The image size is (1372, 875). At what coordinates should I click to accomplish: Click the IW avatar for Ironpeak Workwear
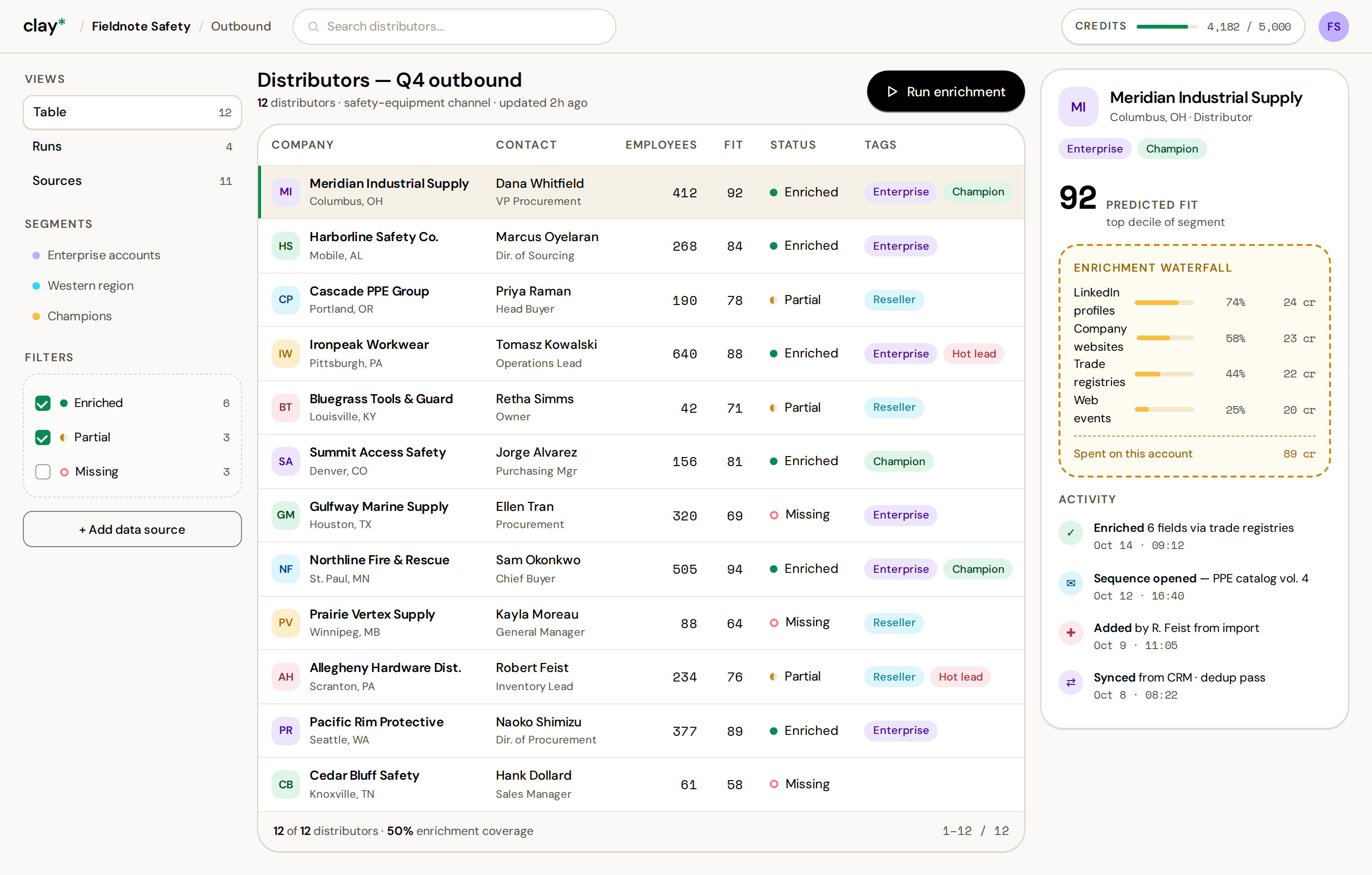pyautogui.click(x=285, y=354)
